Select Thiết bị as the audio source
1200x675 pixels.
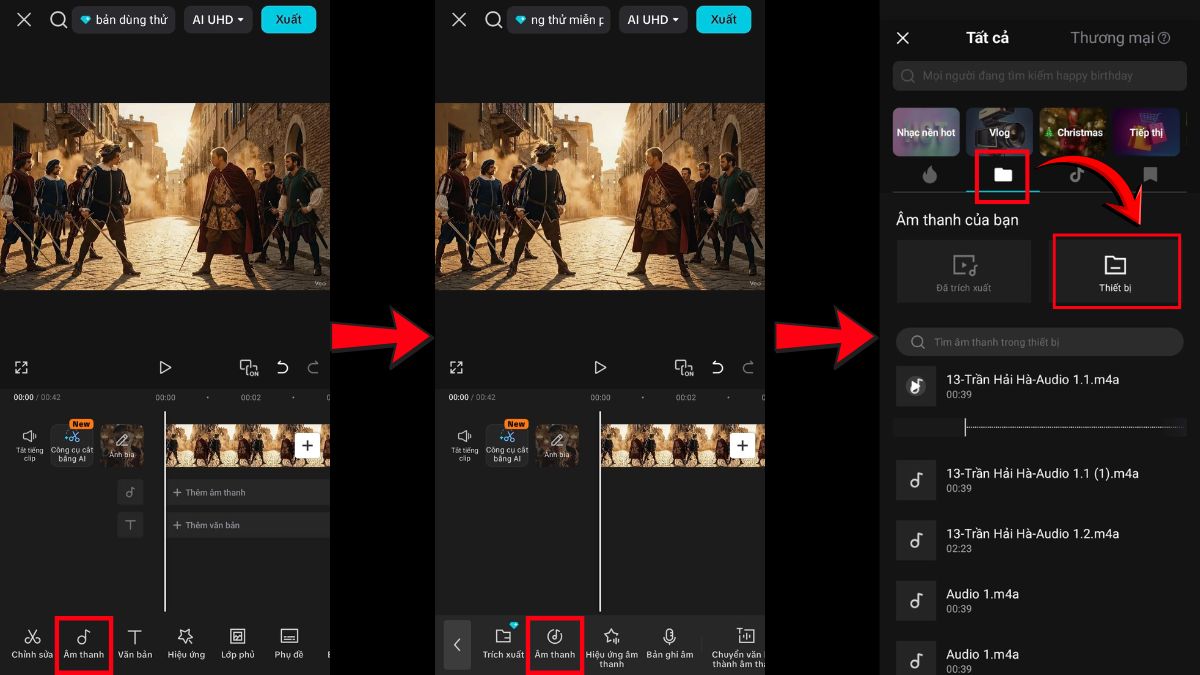(x=1116, y=271)
